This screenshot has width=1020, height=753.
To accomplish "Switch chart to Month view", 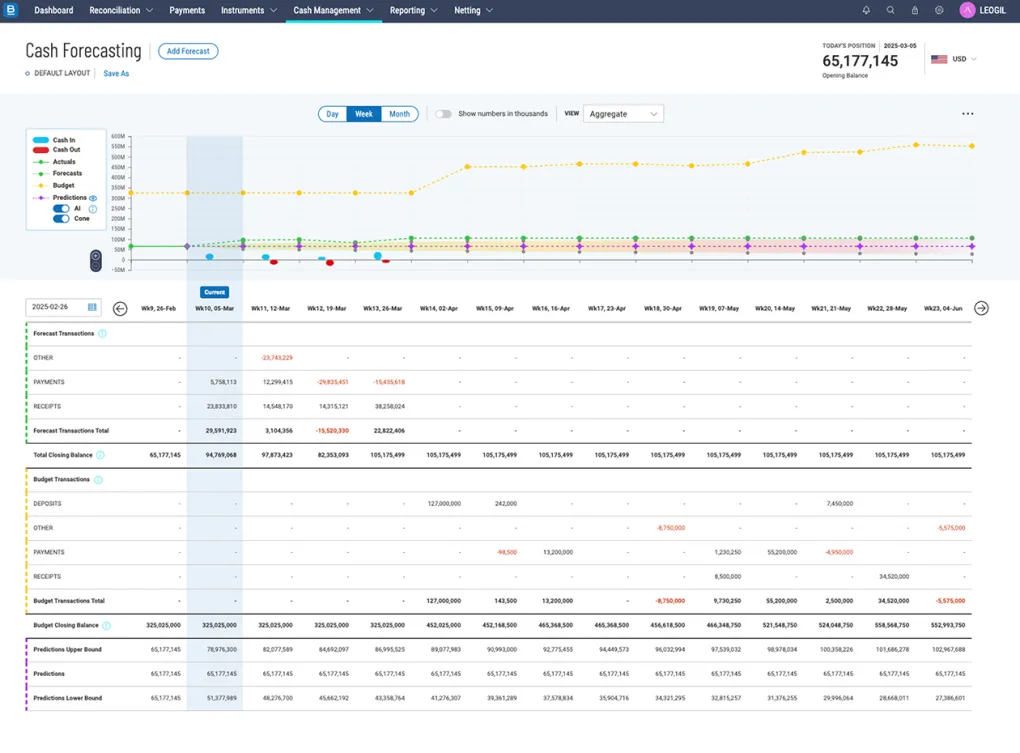I will coord(399,114).
